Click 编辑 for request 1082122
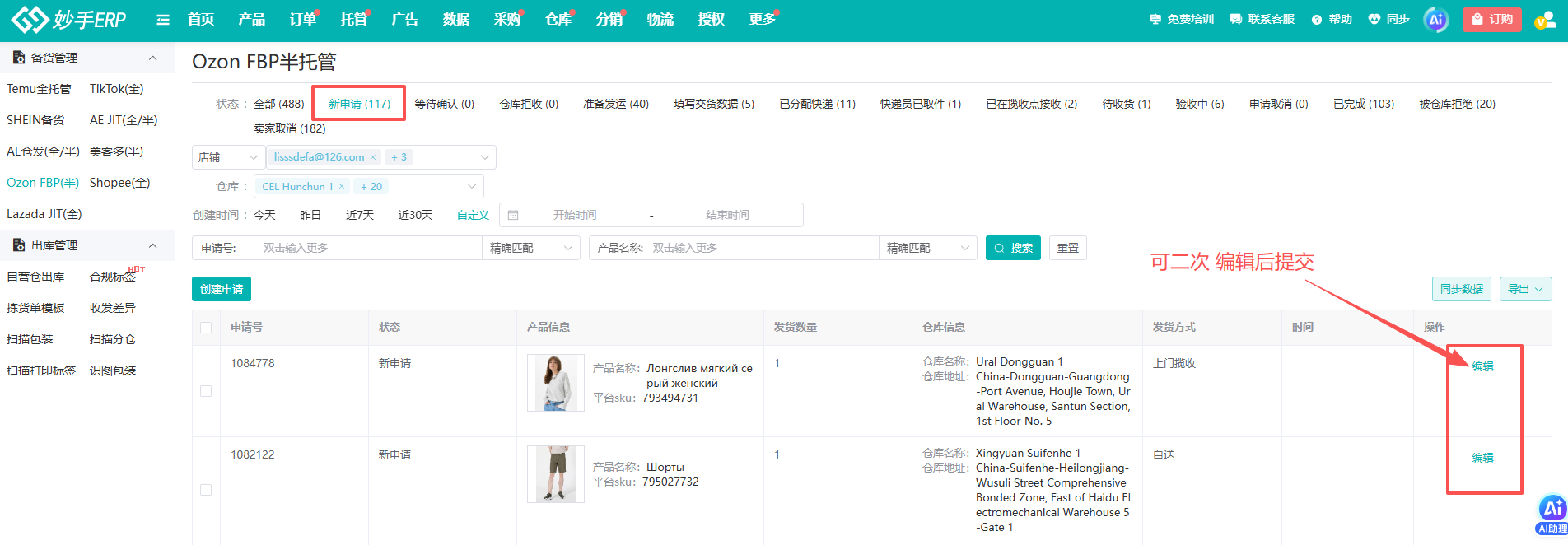Viewport: 1568px width, 545px height. coord(1483,458)
